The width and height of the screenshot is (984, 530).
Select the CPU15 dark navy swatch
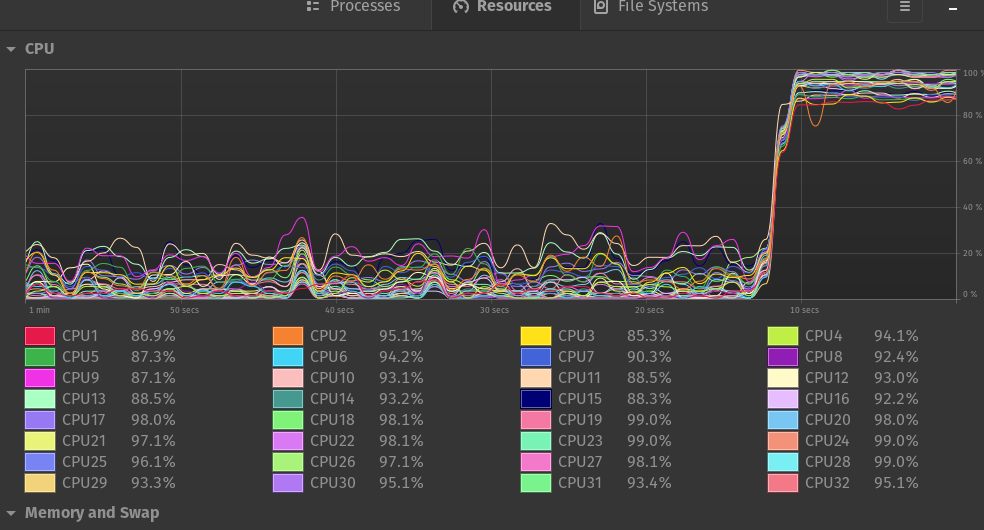click(x=535, y=399)
